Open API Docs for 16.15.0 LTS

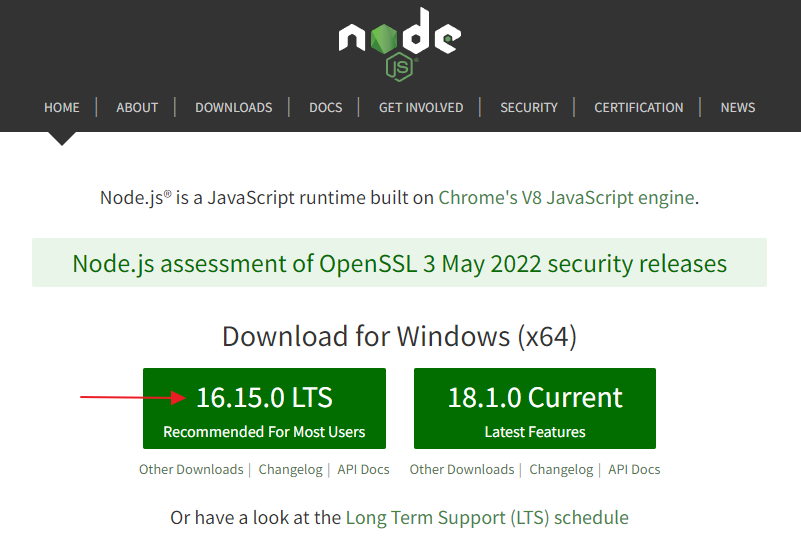[x=363, y=469]
